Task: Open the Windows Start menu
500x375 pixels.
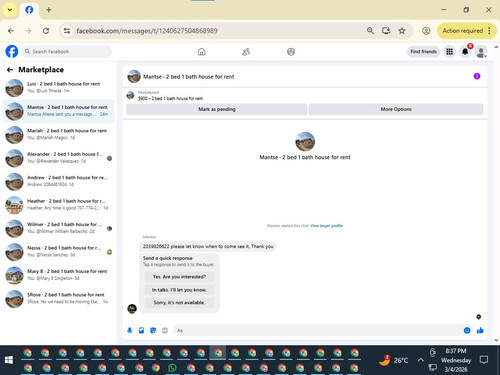Action: [x=9, y=360]
